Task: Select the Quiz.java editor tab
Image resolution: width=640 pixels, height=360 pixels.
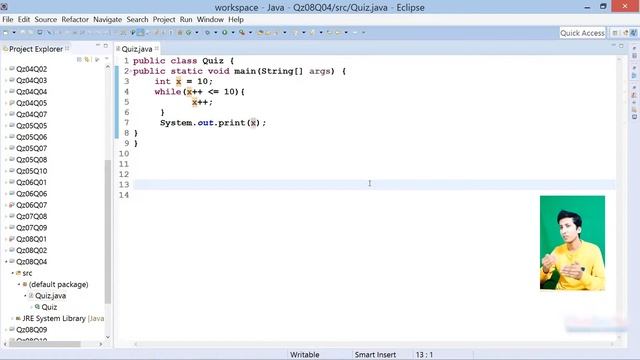Action: 137,49
